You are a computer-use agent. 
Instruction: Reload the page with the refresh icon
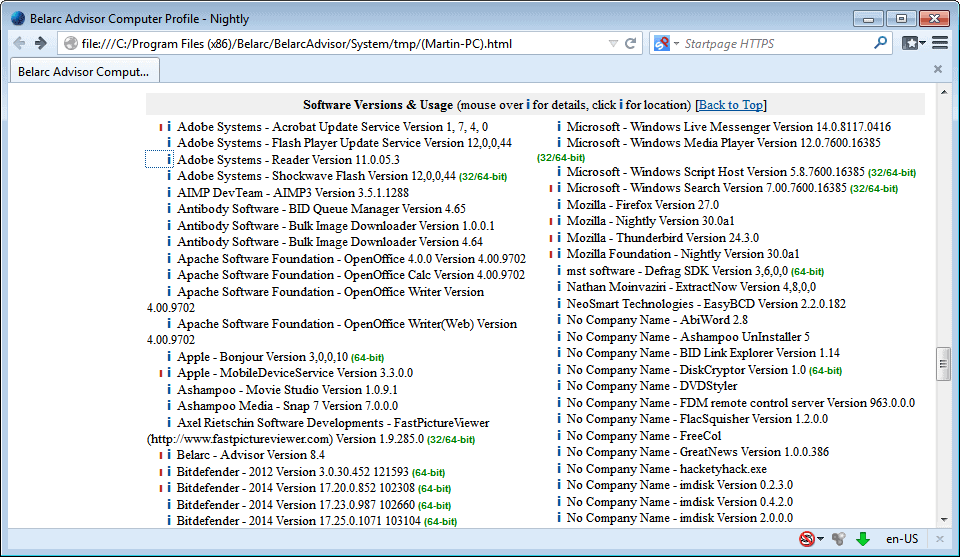pyautogui.click(x=630, y=43)
